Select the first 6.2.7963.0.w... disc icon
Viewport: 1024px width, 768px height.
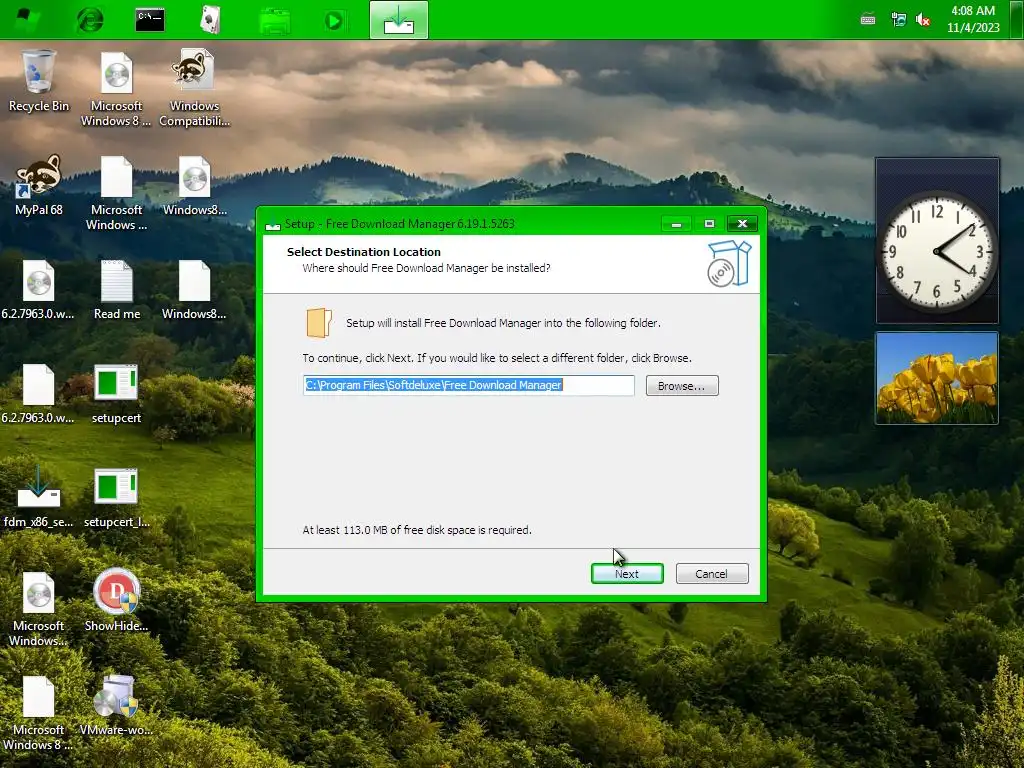click(39, 289)
